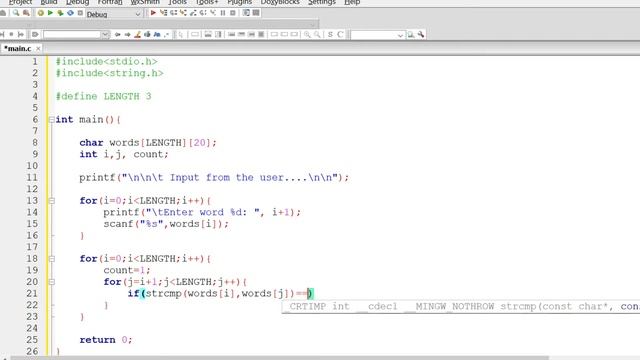Screen dimensions: 640x360
Task: Click the Step out debug icon
Action: (x=193, y=13)
